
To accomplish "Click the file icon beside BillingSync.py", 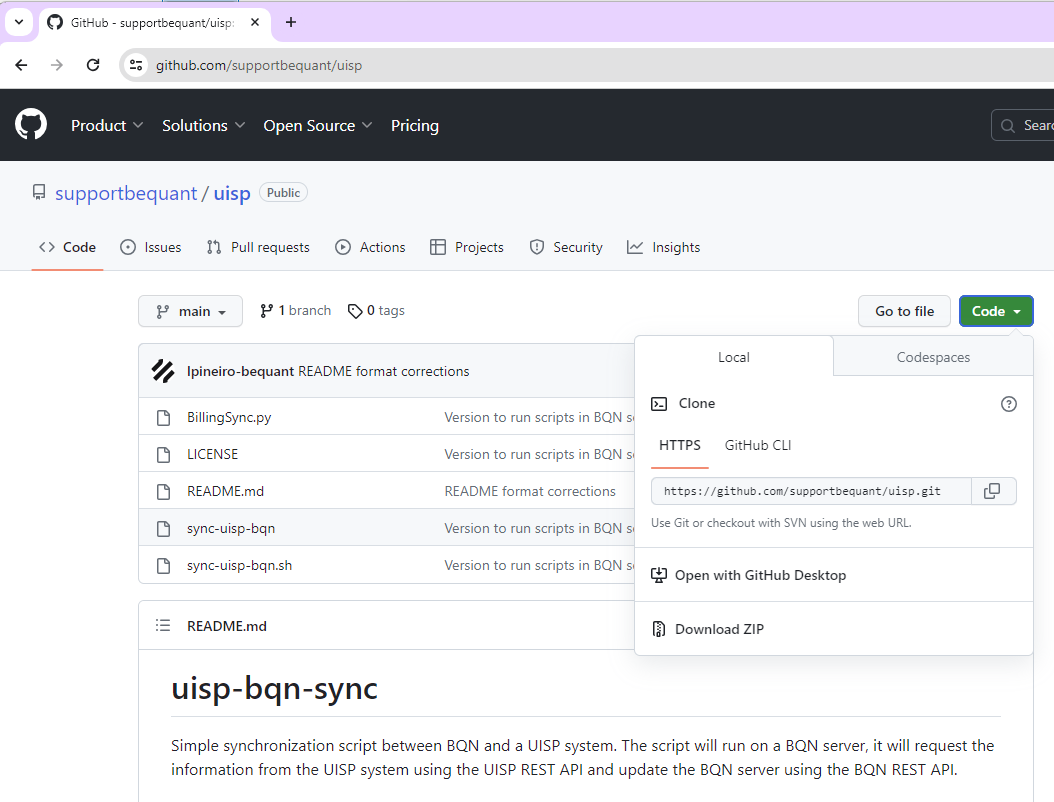I will pos(163,417).
